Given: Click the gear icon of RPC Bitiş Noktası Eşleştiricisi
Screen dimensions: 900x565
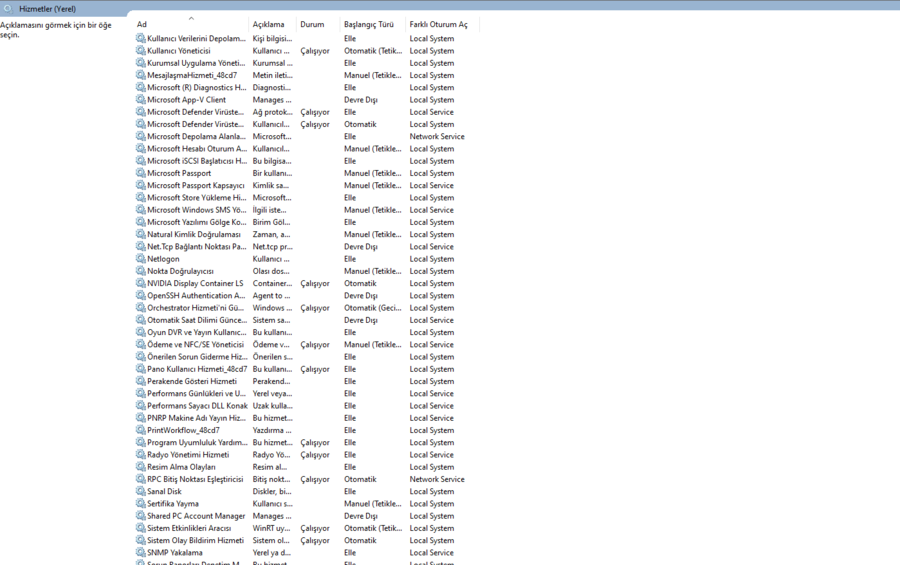Looking at the screenshot, I should click(x=141, y=479).
